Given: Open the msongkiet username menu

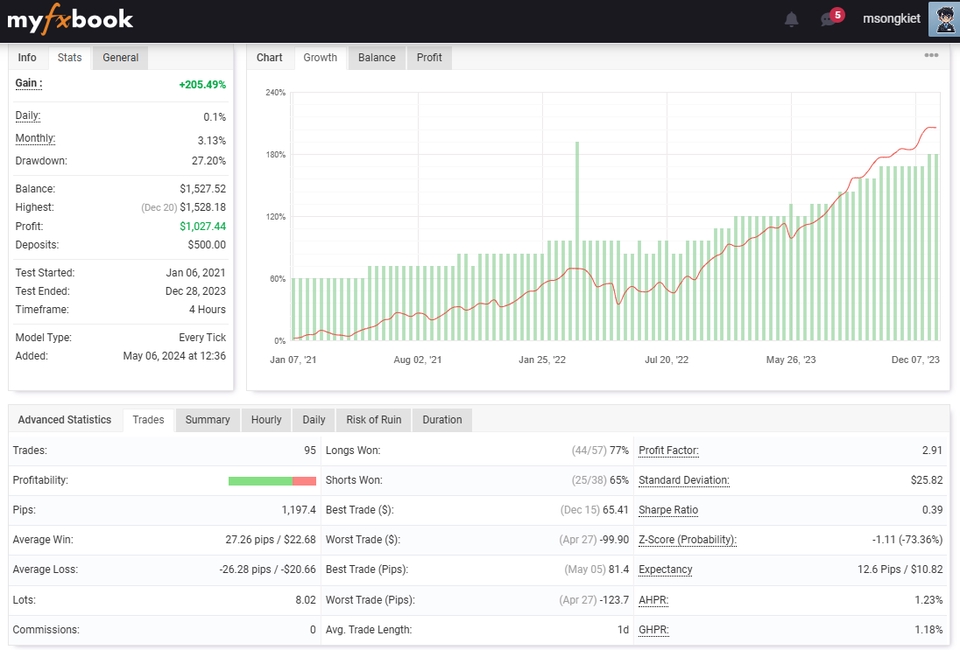Looking at the screenshot, I should 892,19.
